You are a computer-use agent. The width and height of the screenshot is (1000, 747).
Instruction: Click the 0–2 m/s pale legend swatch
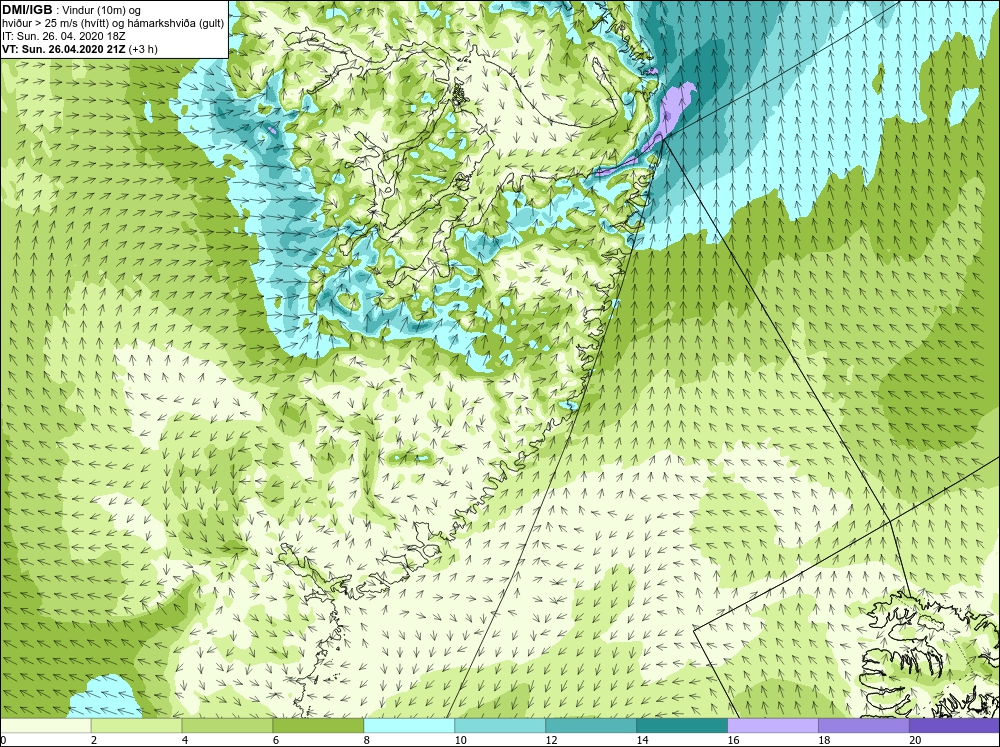[46, 726]
